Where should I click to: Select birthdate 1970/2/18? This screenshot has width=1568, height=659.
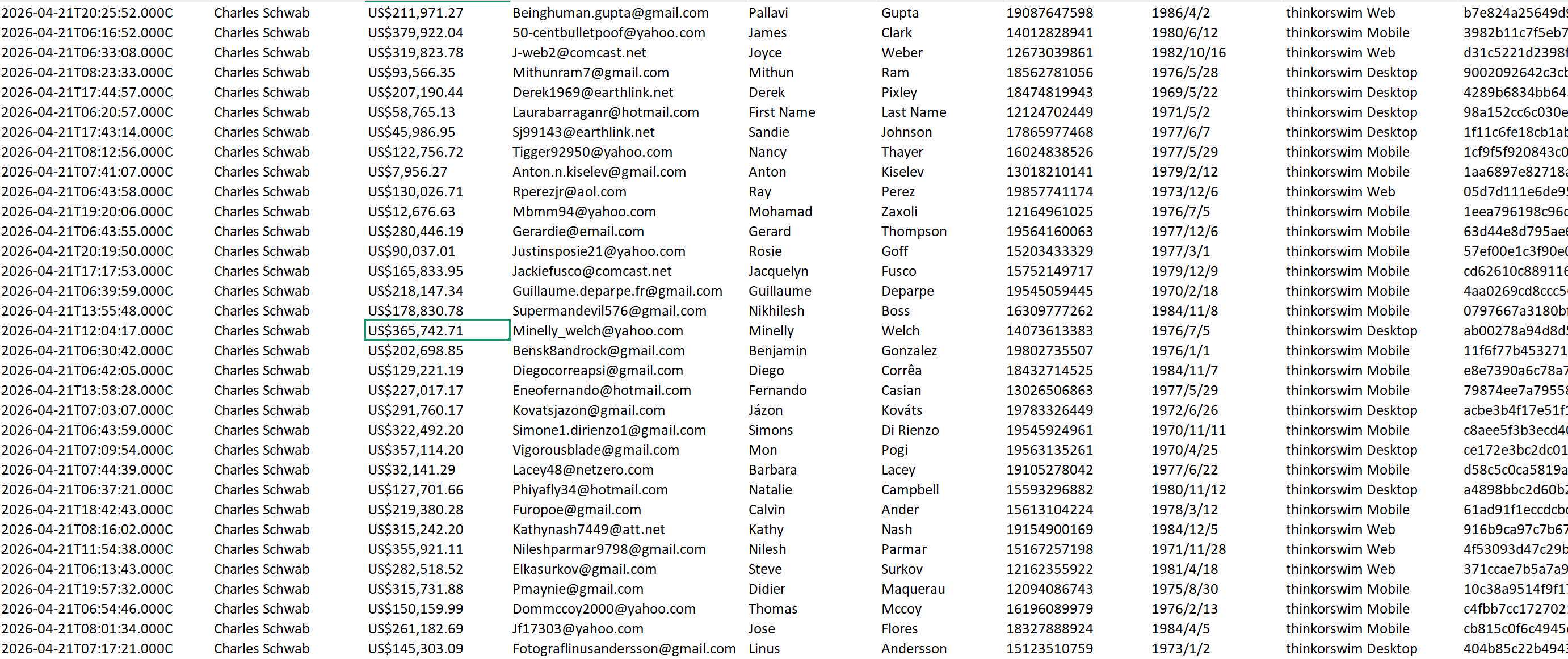pos(1184,291)
